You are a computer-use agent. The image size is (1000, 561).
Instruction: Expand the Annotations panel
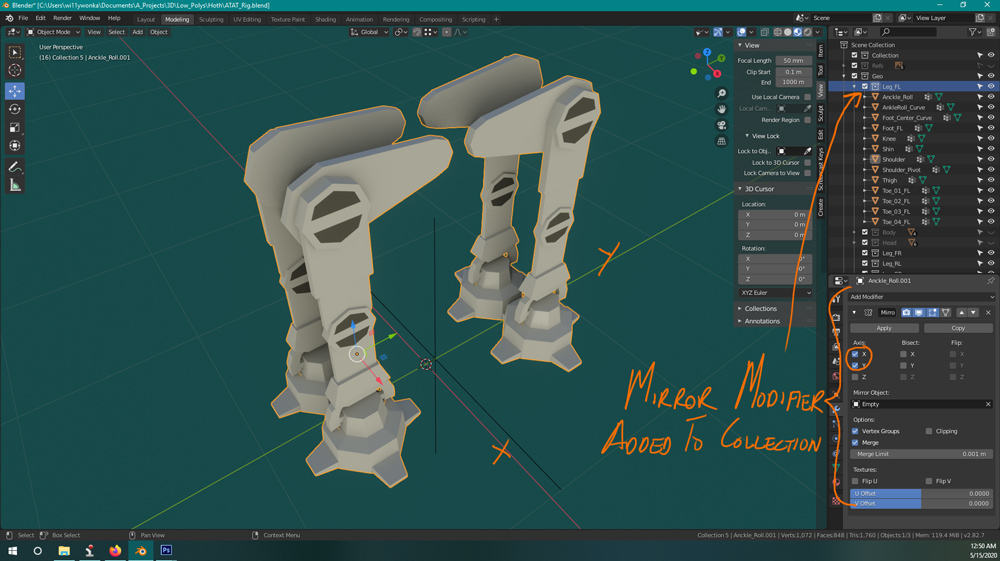776,321
